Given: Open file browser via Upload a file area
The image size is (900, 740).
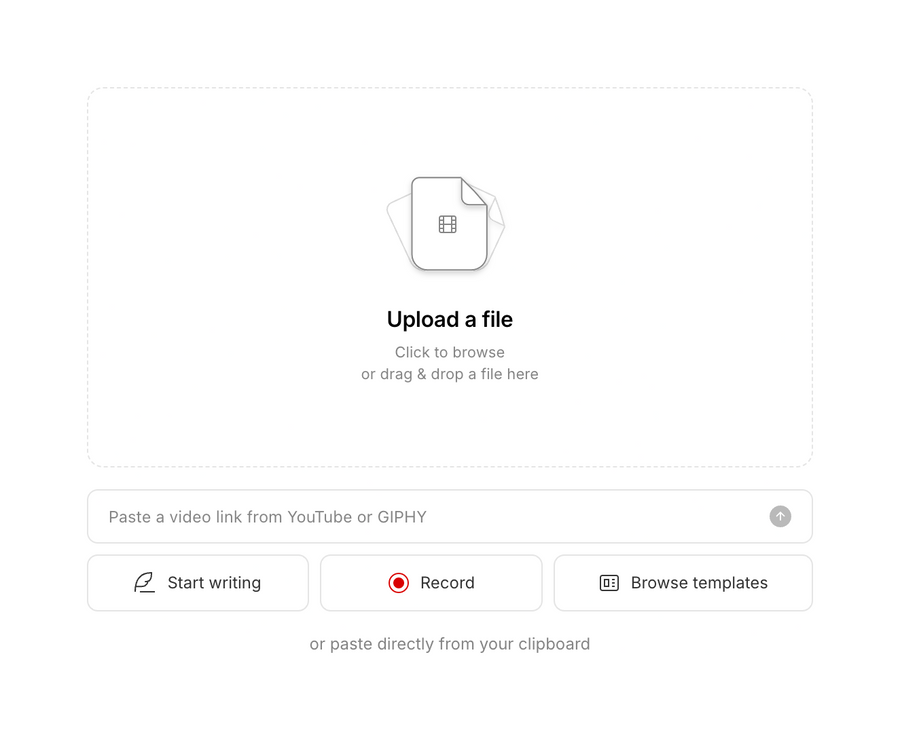Looking at the screenshot, I should click(x=449, y=275).
